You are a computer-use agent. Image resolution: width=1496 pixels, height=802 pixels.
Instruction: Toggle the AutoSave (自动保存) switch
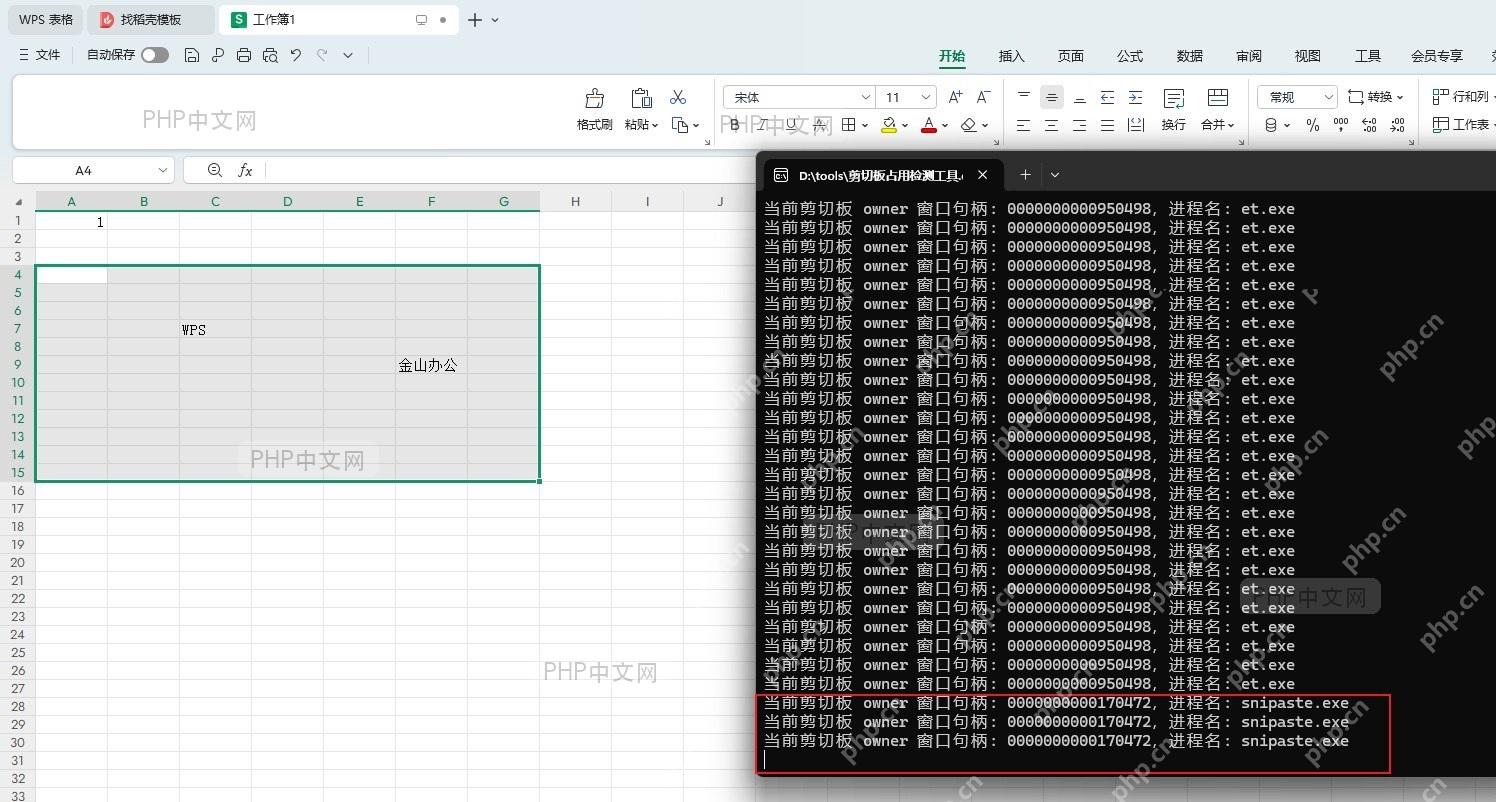[x=155, y=55]
